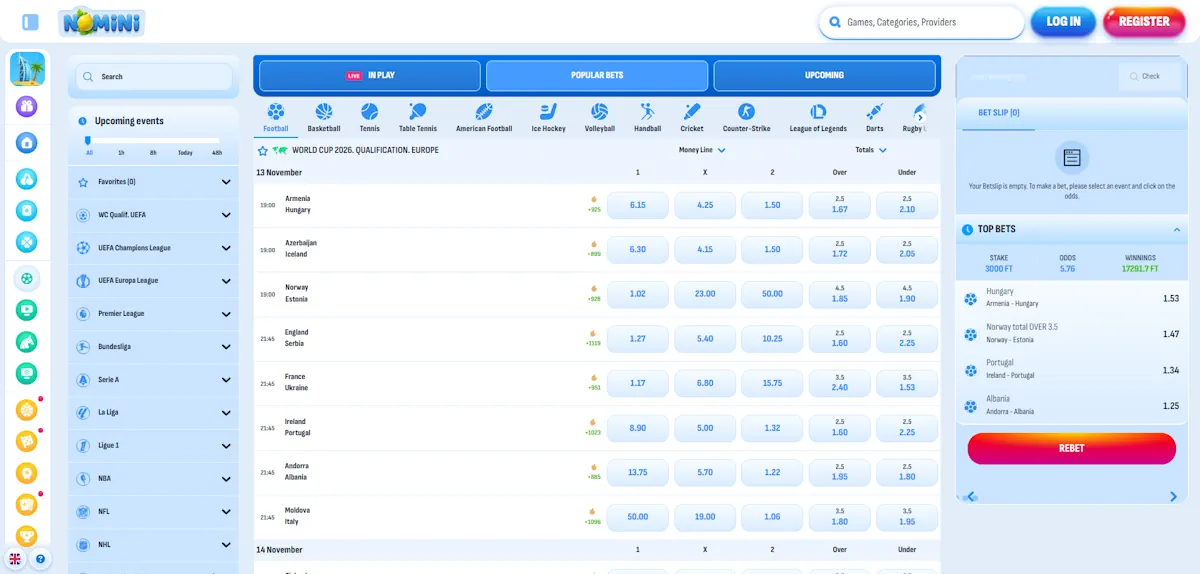This screenshot has width=1200, height=574.
Task: Click the Register button
Action: coord(1144,21)
